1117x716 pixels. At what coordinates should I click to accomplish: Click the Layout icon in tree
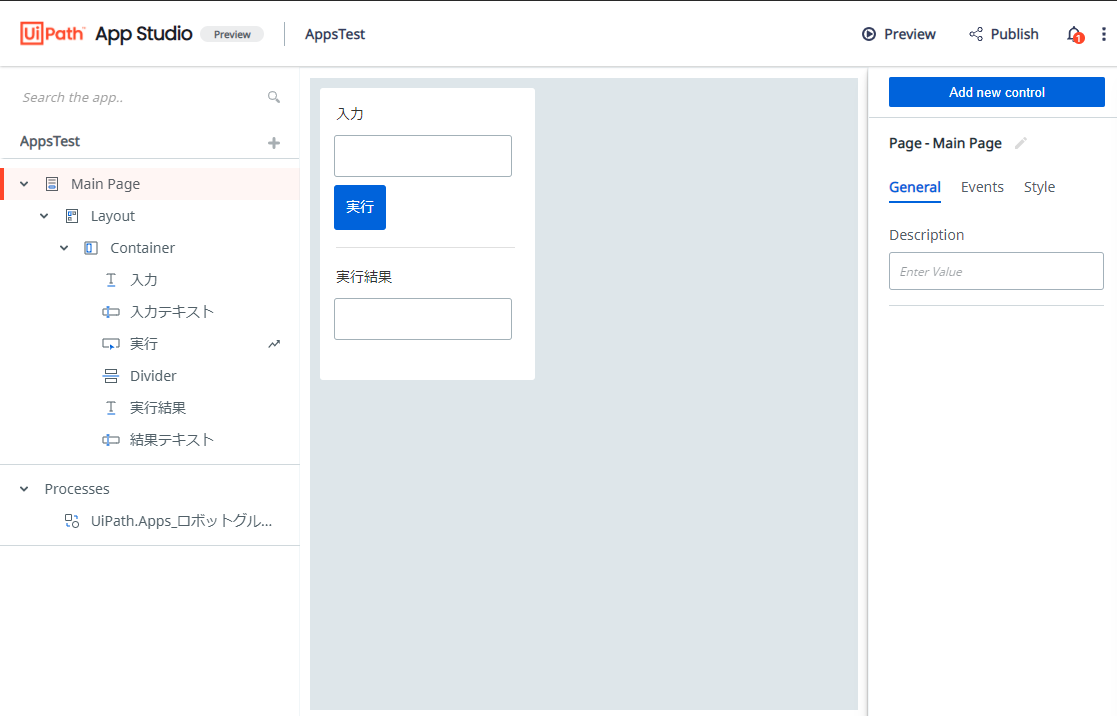[x=72, y=216]
